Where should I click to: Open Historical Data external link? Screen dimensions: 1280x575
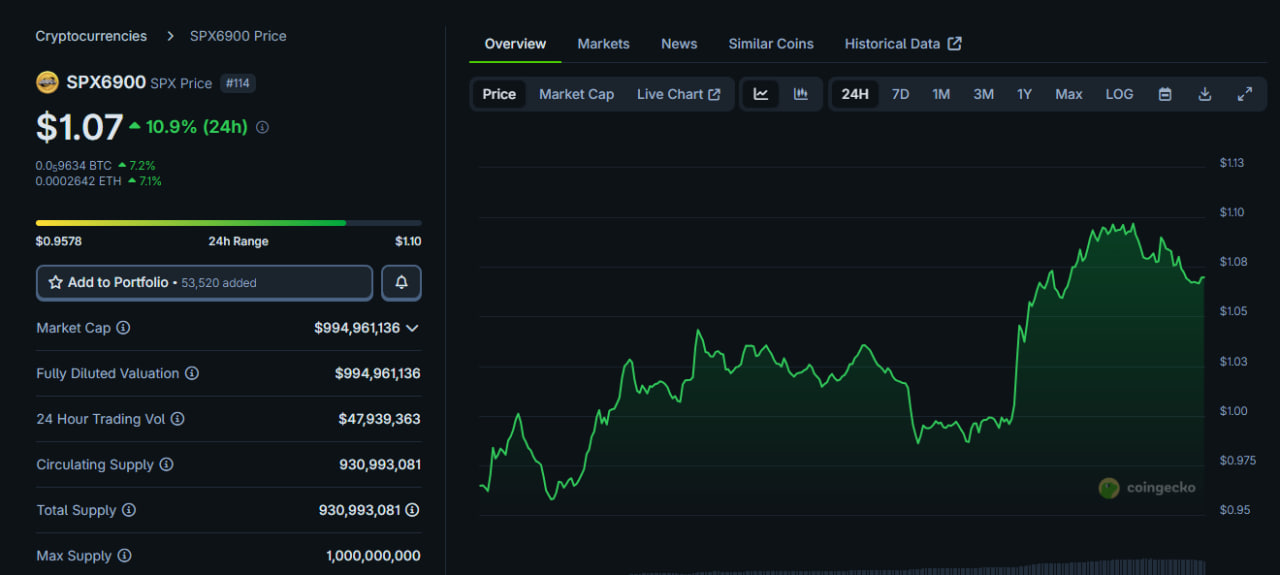(x=902, y=44)
